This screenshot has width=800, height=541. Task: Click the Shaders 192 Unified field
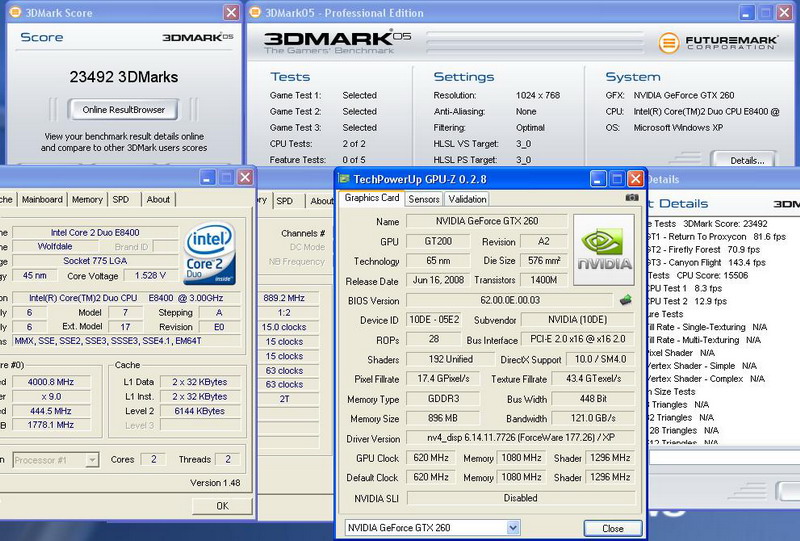(451, 359)
